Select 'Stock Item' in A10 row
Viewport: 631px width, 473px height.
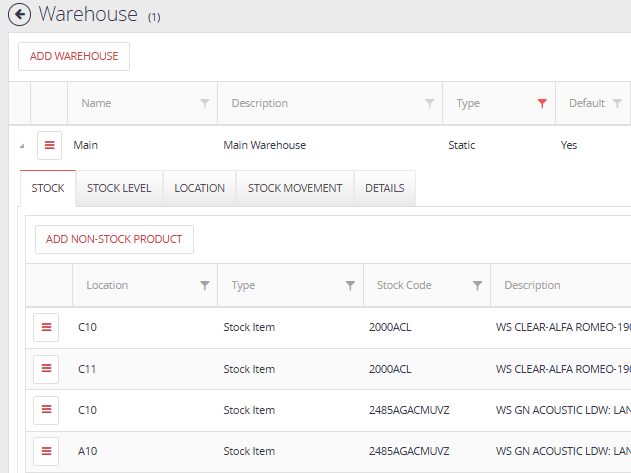(x=250, y=451)
